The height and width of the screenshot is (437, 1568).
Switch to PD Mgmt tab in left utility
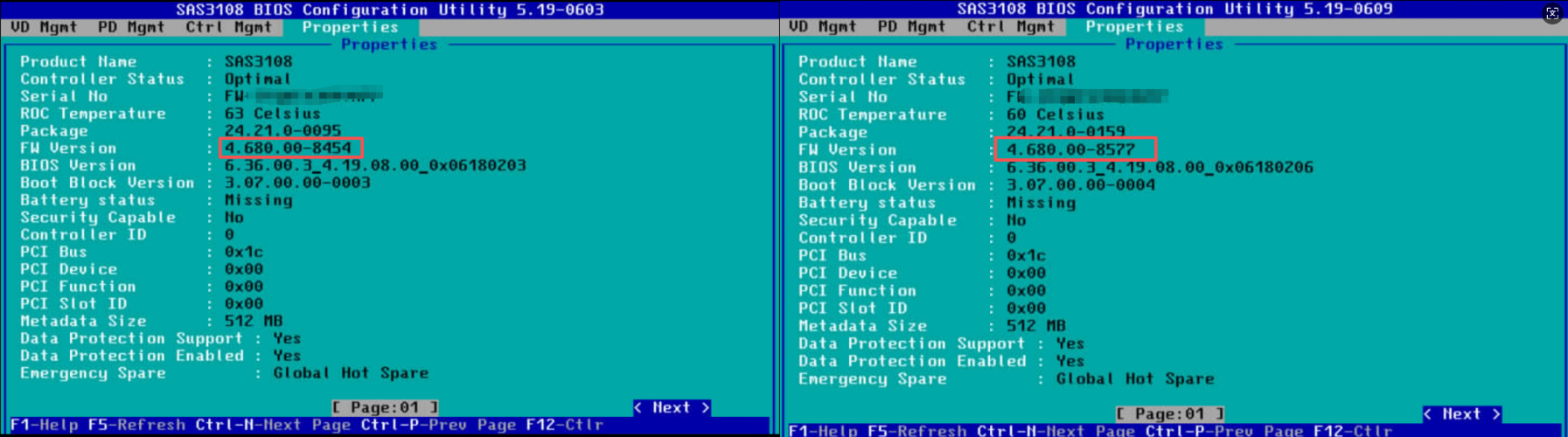click(131, 27)
